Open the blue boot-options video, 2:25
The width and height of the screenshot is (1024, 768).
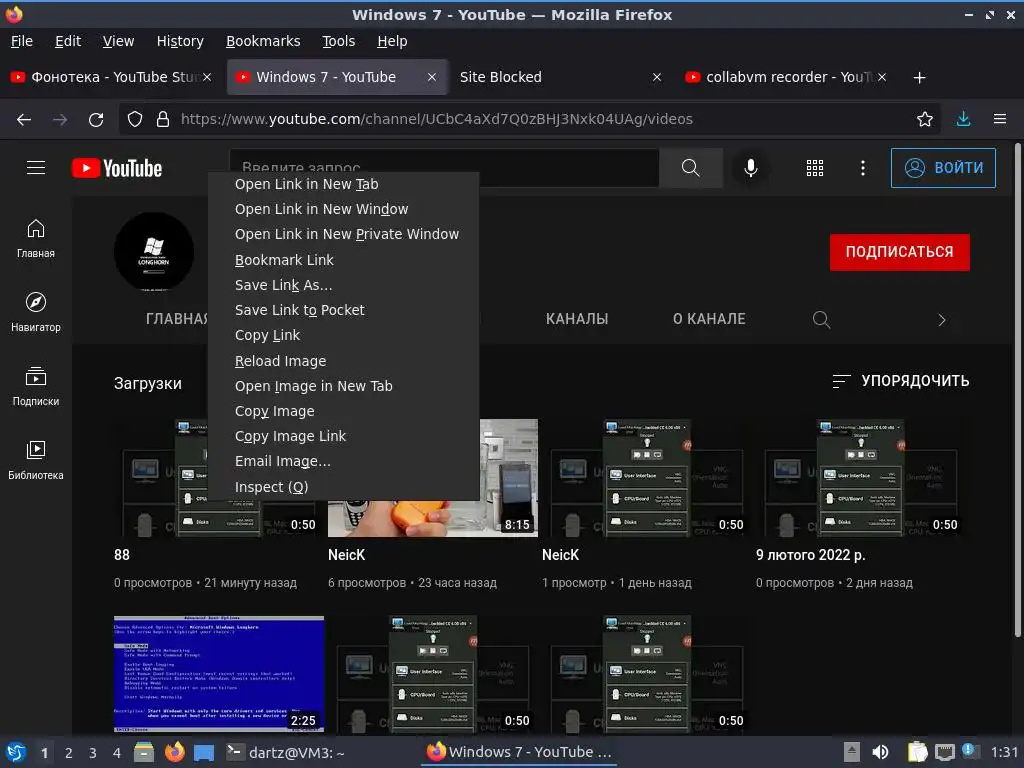click(x=219, y=674)
